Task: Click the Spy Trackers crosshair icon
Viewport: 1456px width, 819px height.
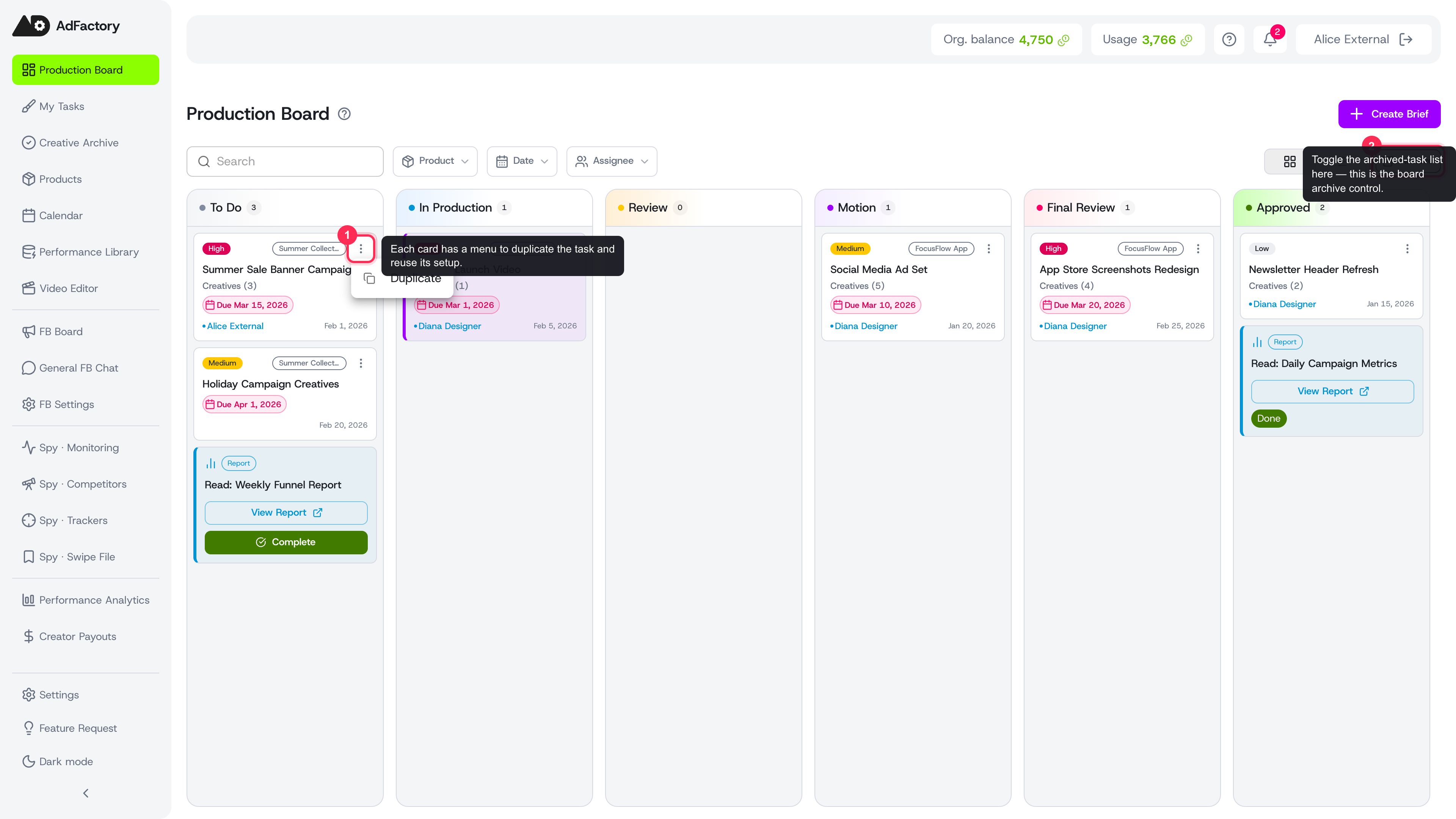Action: [x=28, y=520]
